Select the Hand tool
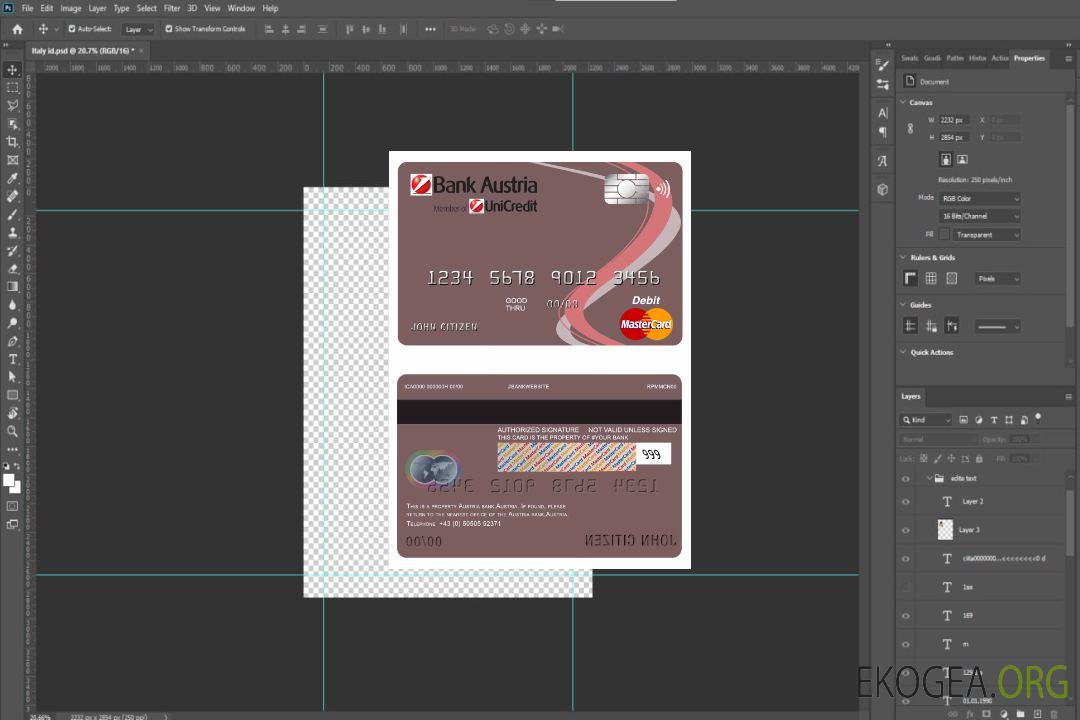This screenshot has width=1080, height=720. tap(12, 413)
